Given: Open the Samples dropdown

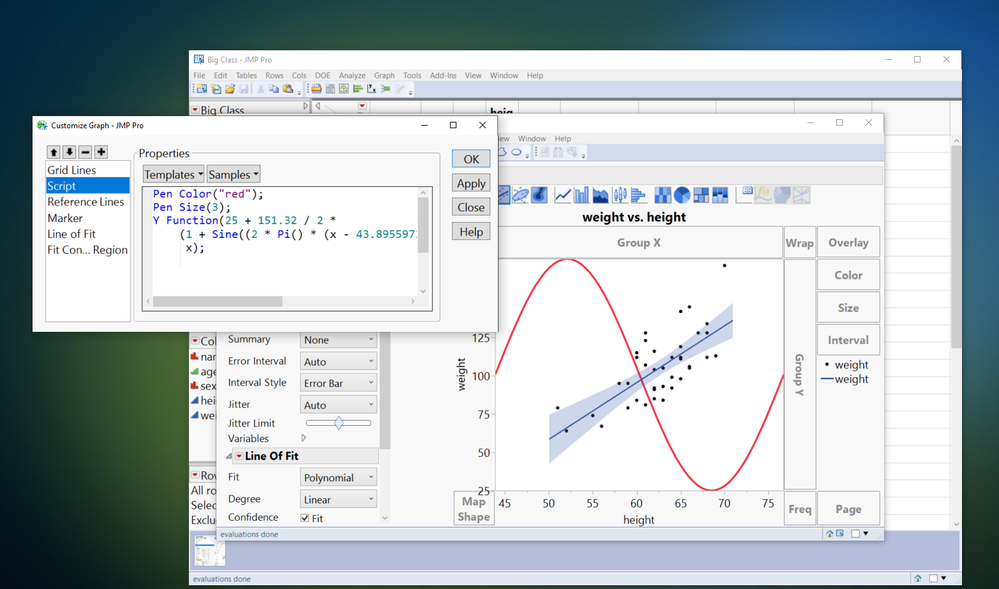Looking at the screenshot, I should pyautogui.click(x=233, y=174).
